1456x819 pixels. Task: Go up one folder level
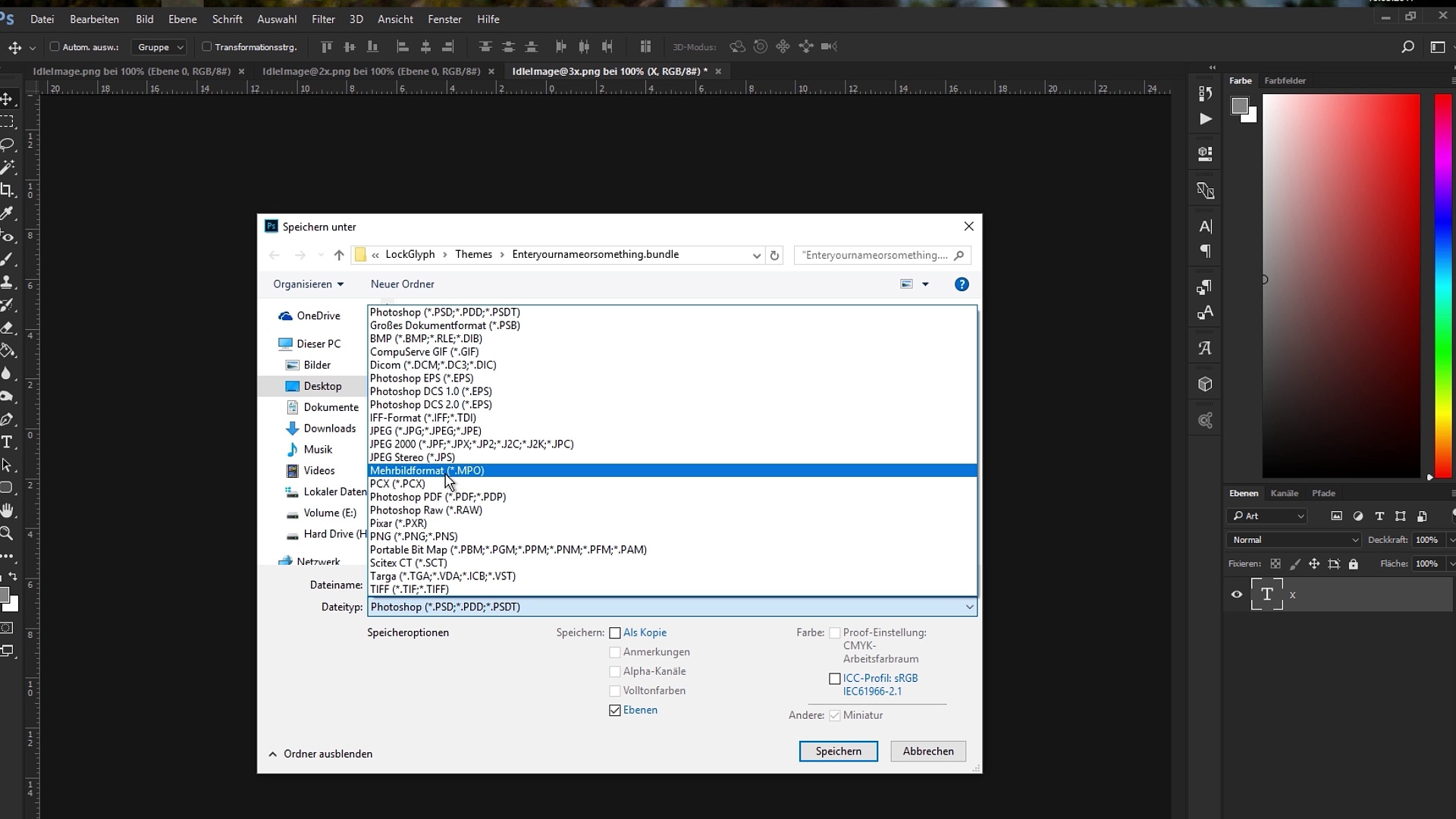click(339, 256)
